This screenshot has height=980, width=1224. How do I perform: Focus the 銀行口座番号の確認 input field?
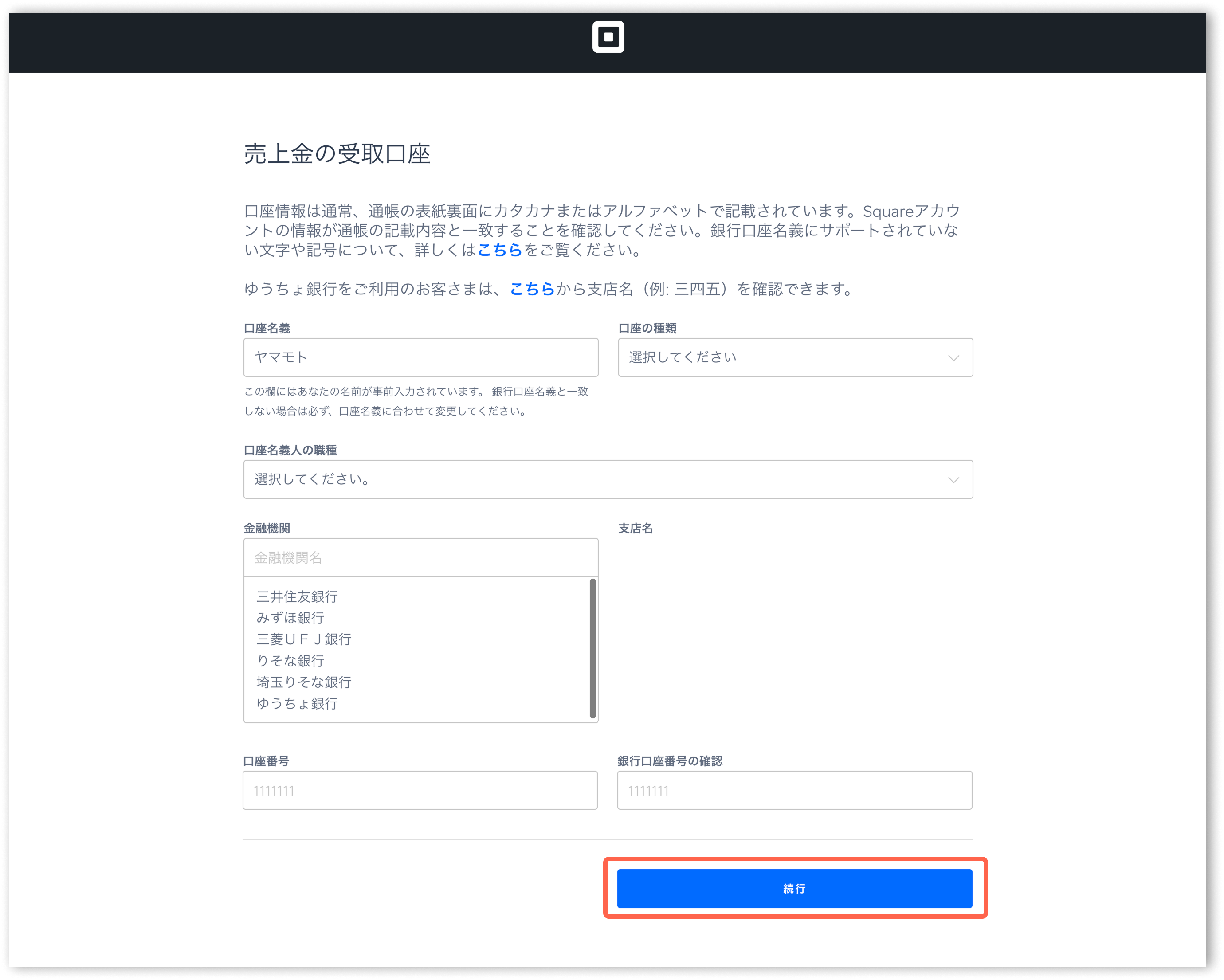(794, 790)
